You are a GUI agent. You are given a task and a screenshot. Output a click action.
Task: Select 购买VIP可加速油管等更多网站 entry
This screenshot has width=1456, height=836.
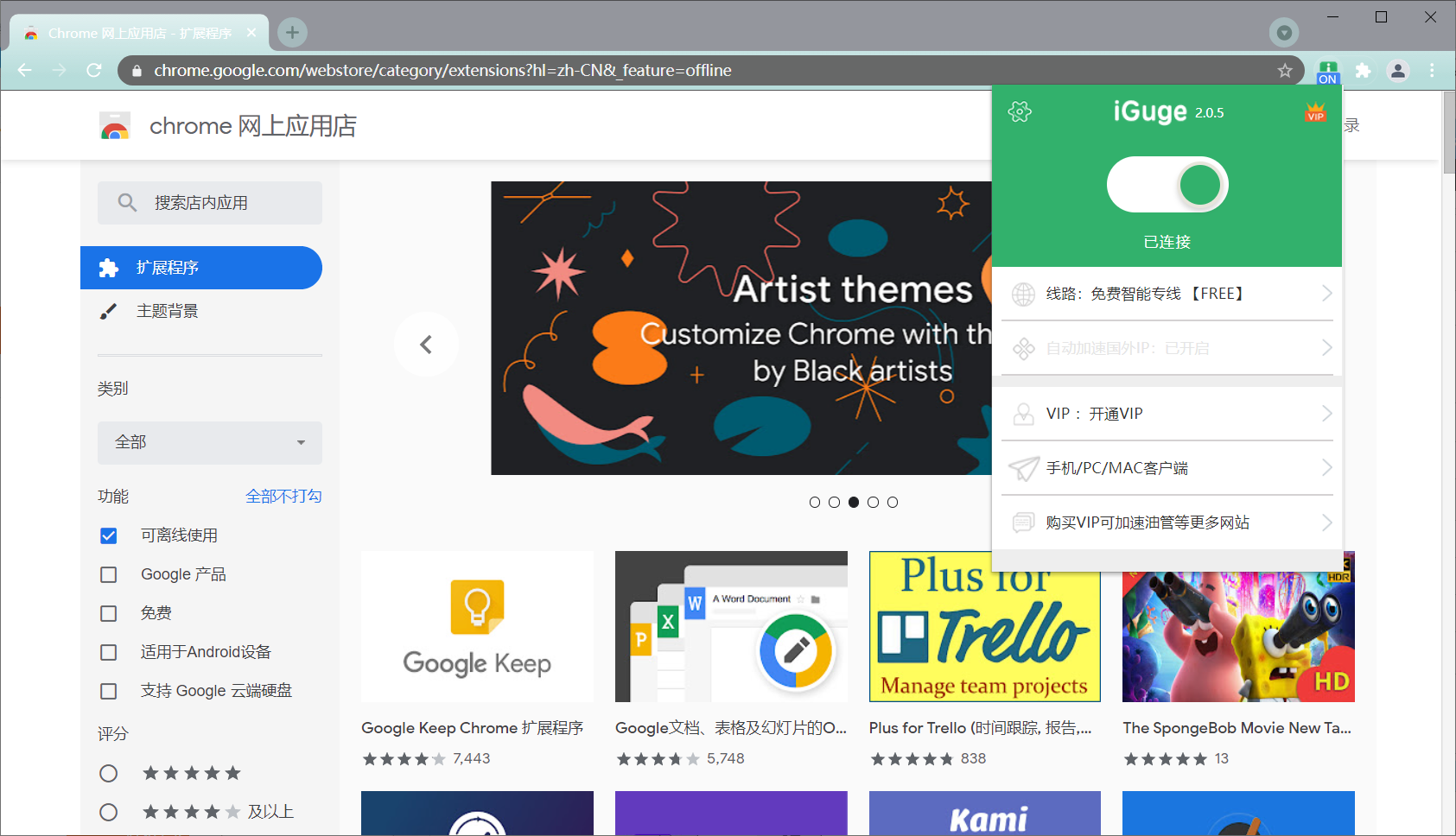1167,522
